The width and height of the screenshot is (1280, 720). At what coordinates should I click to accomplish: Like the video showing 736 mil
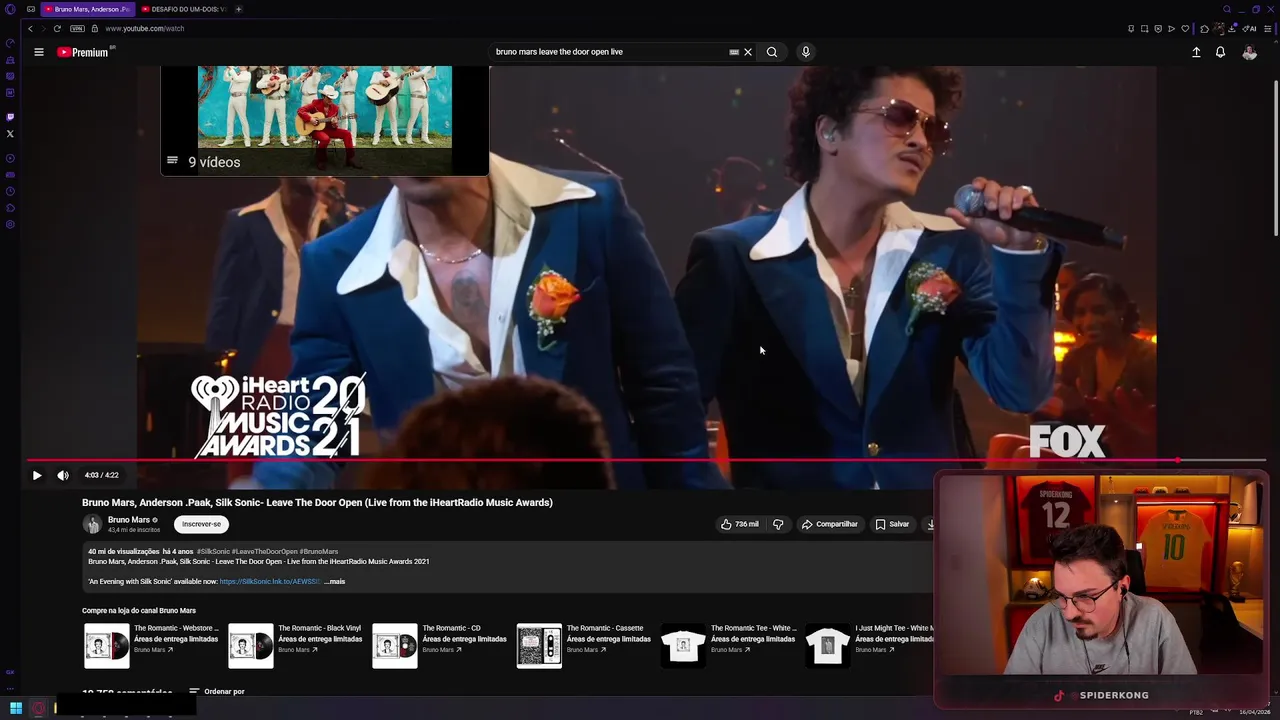click(x=740, y=524)
